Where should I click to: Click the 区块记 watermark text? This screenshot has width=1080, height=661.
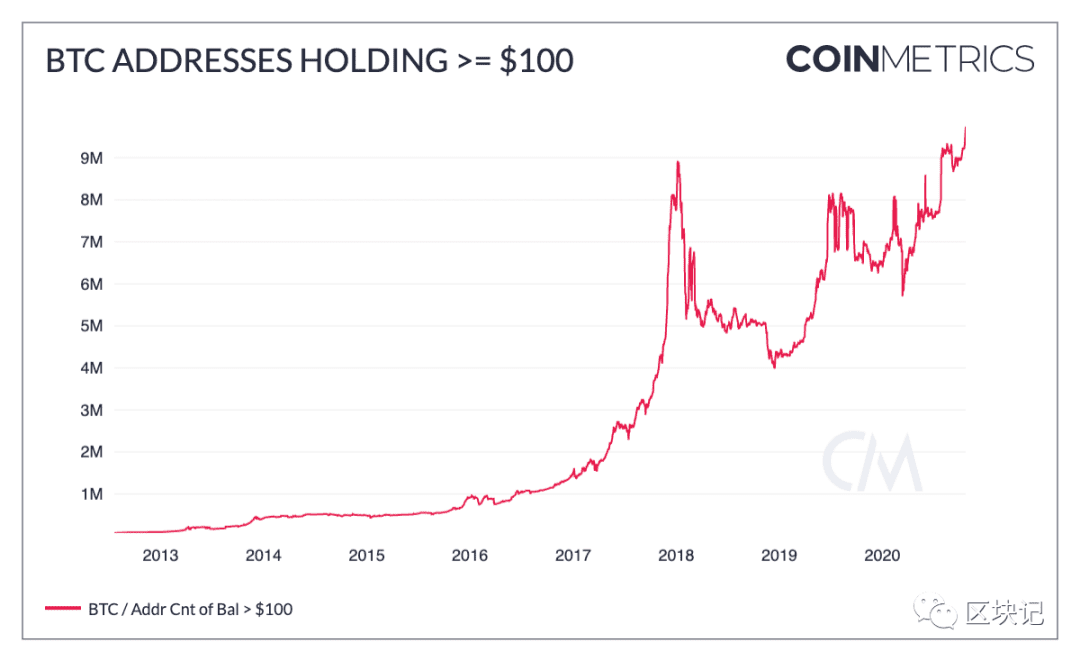pos(1004,611)
